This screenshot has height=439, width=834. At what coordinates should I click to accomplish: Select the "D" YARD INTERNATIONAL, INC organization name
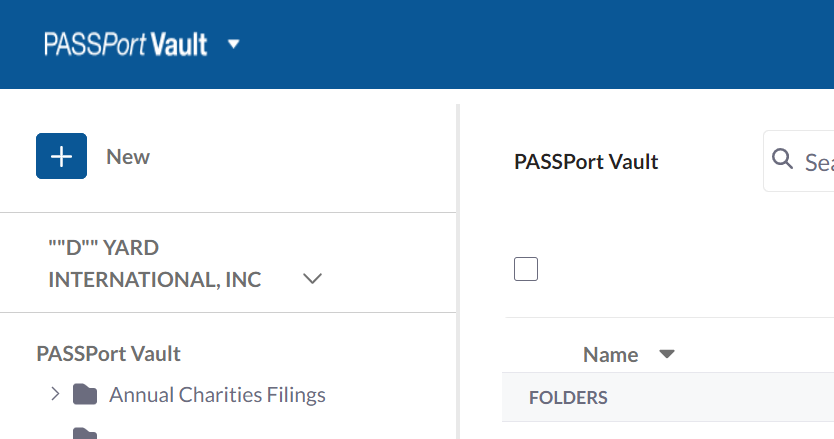[154, 263]
